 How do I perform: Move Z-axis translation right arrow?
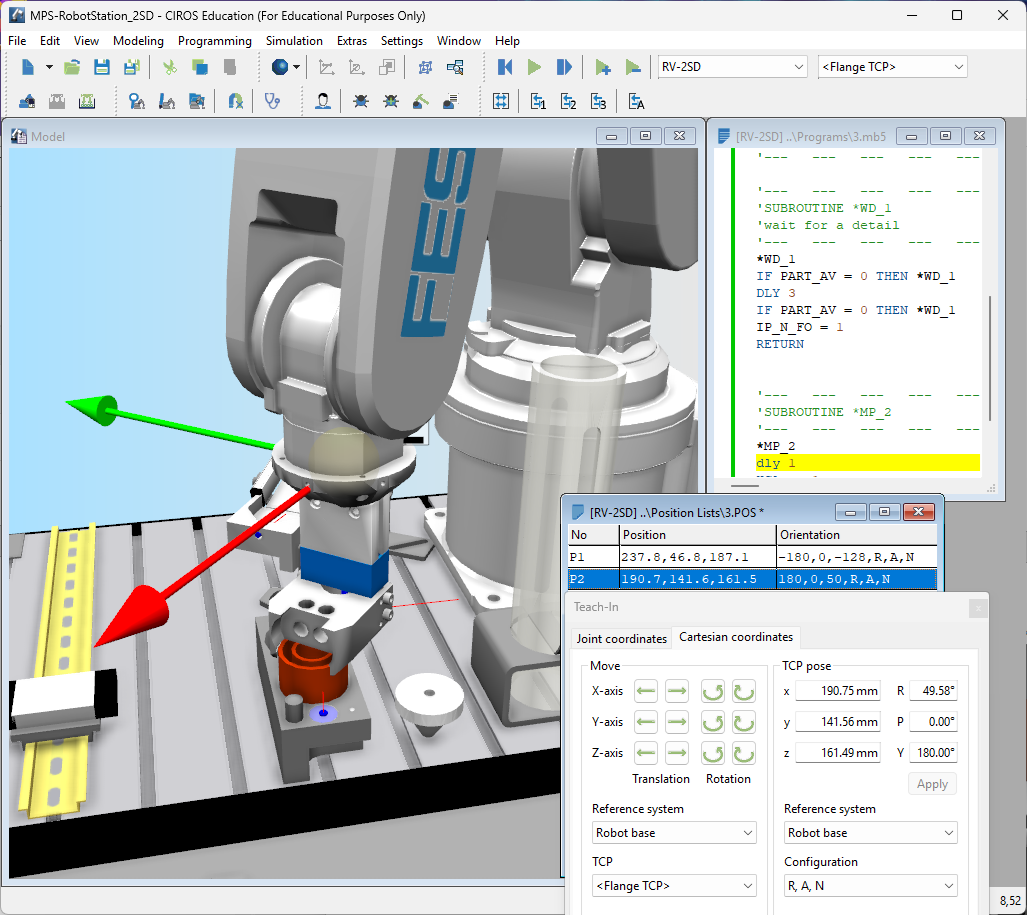677,753
